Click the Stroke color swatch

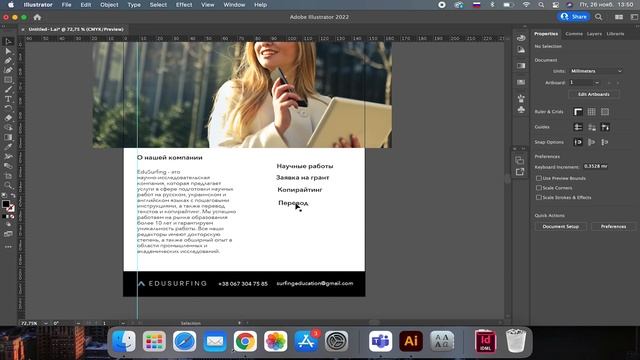pyautogui.click(x=11, y=208)
